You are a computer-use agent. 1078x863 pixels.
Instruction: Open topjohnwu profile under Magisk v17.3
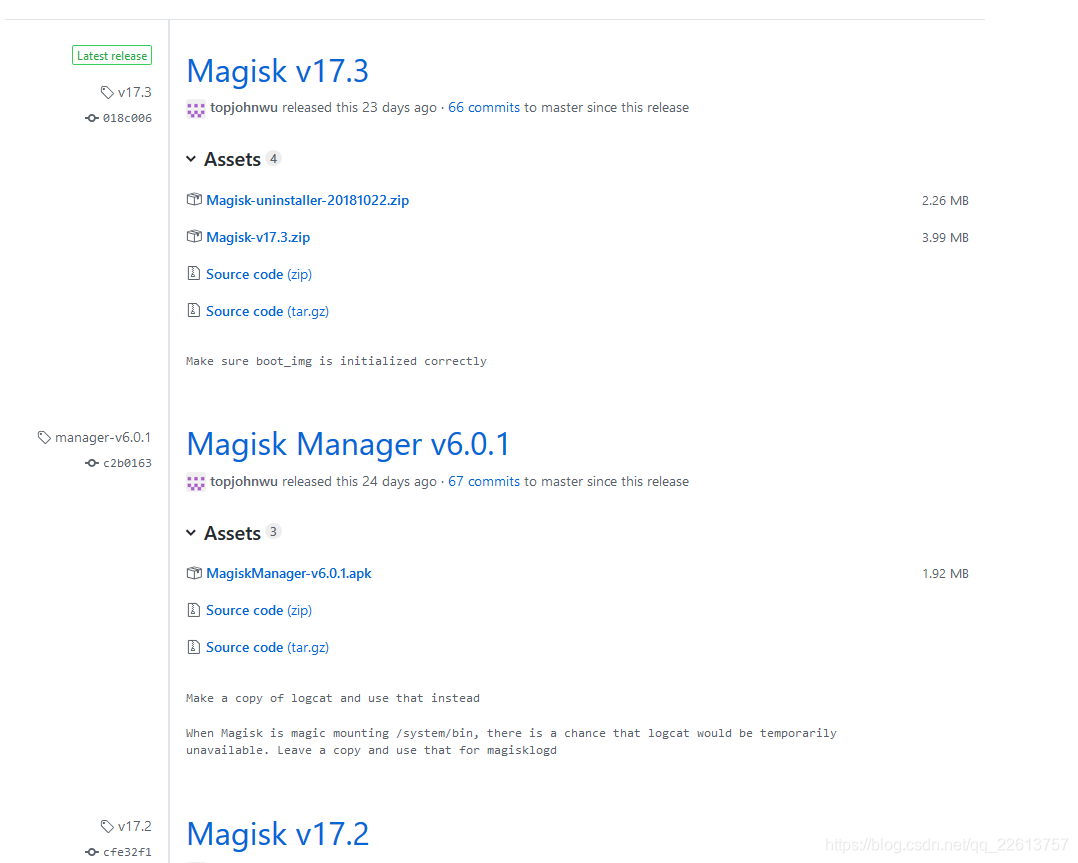244,108
